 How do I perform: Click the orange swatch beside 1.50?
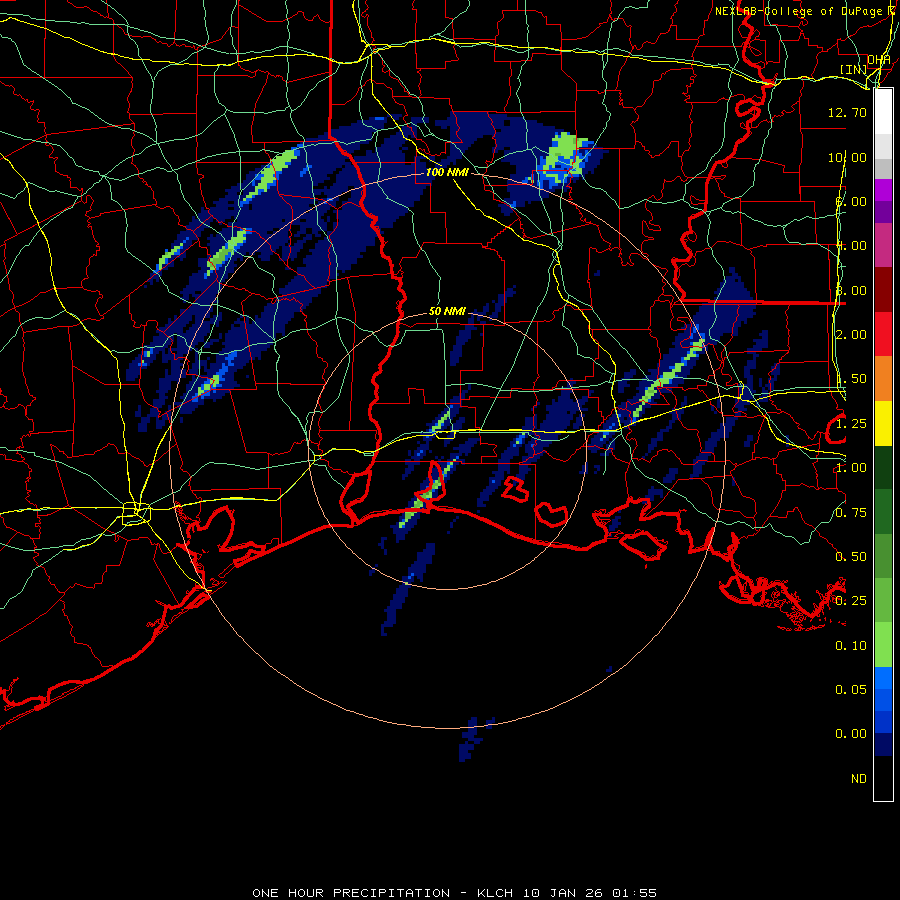[883, 379]
